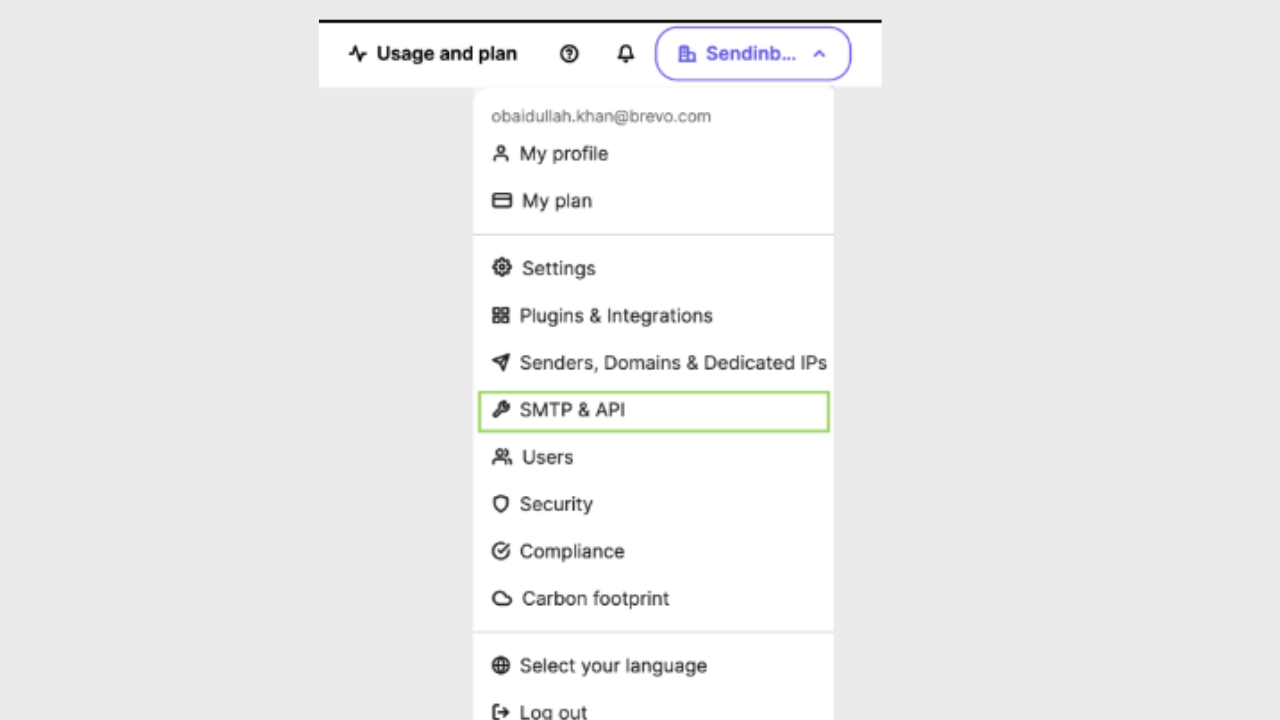This screenshot has width=1280, height=720.
Task: Click the help question mark icon
Action: [x=569, y=54]
